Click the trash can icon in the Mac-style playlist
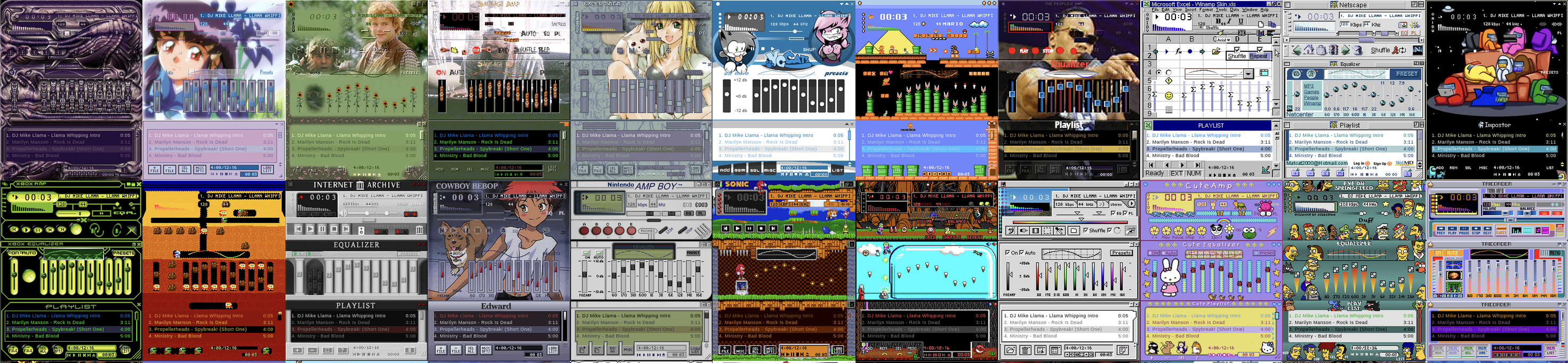 [1026, 350]
